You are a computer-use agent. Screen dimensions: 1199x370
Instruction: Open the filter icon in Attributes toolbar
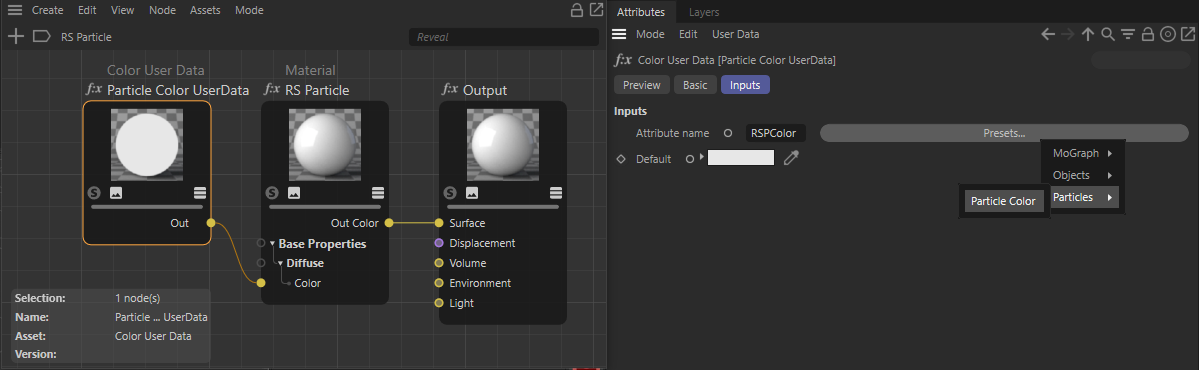[1127, 34]
